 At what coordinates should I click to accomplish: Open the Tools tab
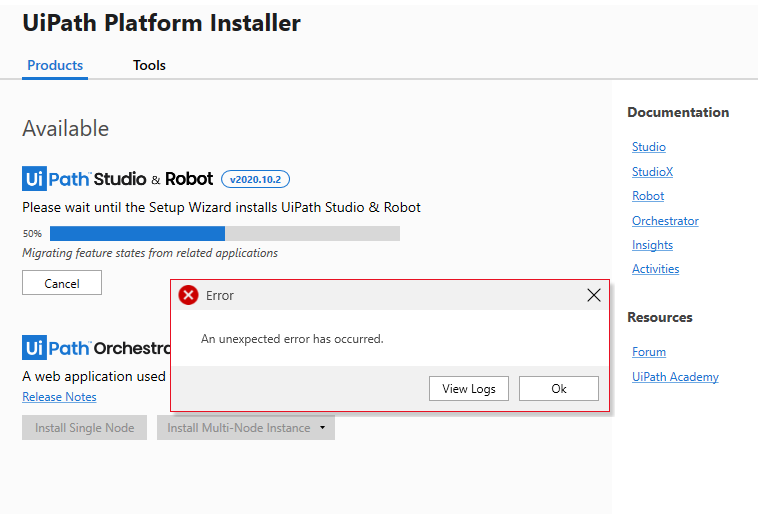tap(149, 65)
